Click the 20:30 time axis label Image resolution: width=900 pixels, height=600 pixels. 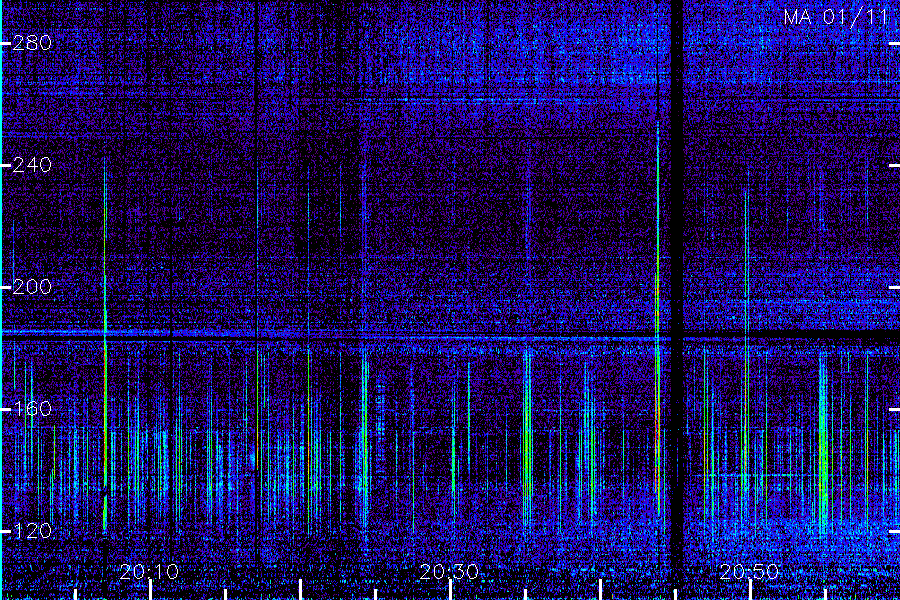pyautogui.click(x=449, y=572)
